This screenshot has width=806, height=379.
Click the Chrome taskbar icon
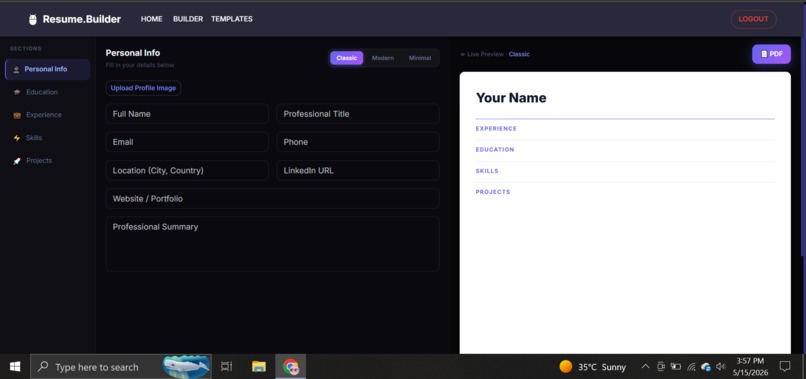(291, 367)
